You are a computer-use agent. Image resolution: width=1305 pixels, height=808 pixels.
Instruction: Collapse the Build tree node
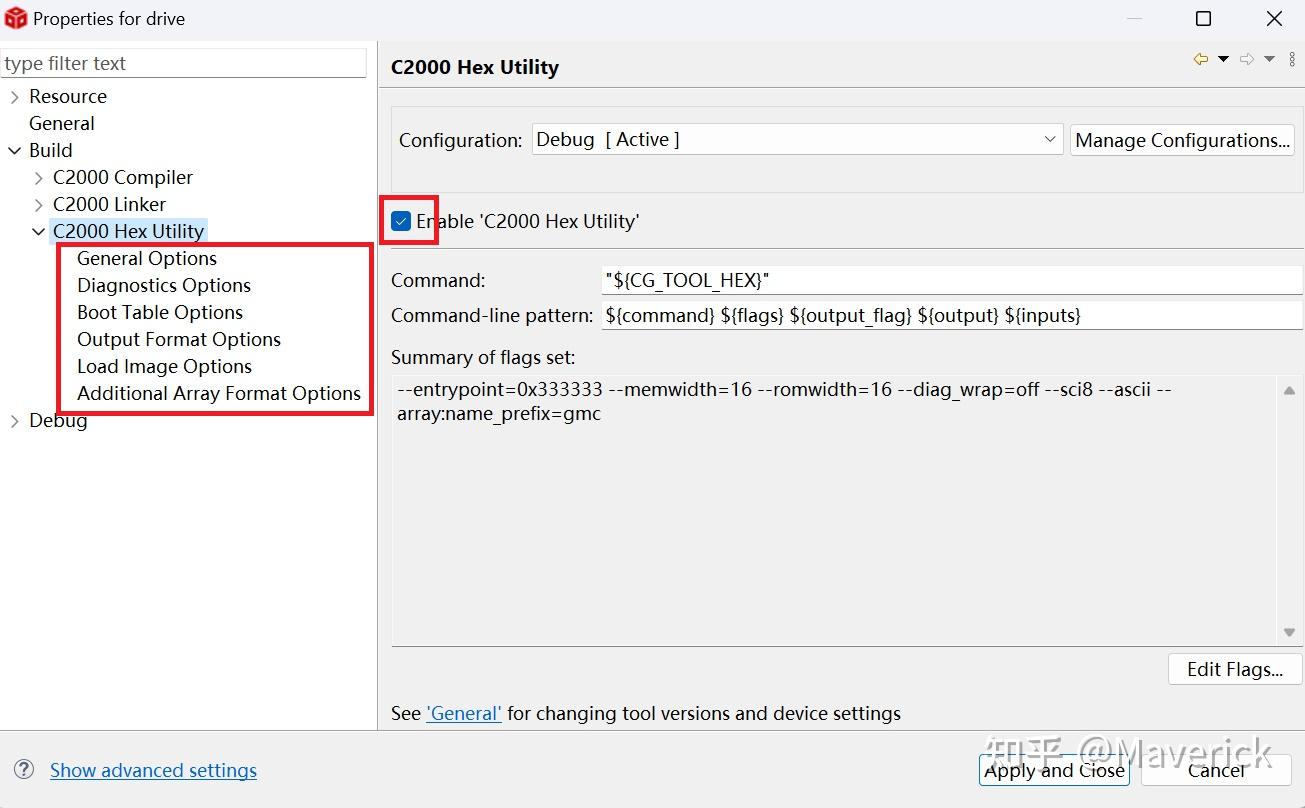[x=14, y=151]
